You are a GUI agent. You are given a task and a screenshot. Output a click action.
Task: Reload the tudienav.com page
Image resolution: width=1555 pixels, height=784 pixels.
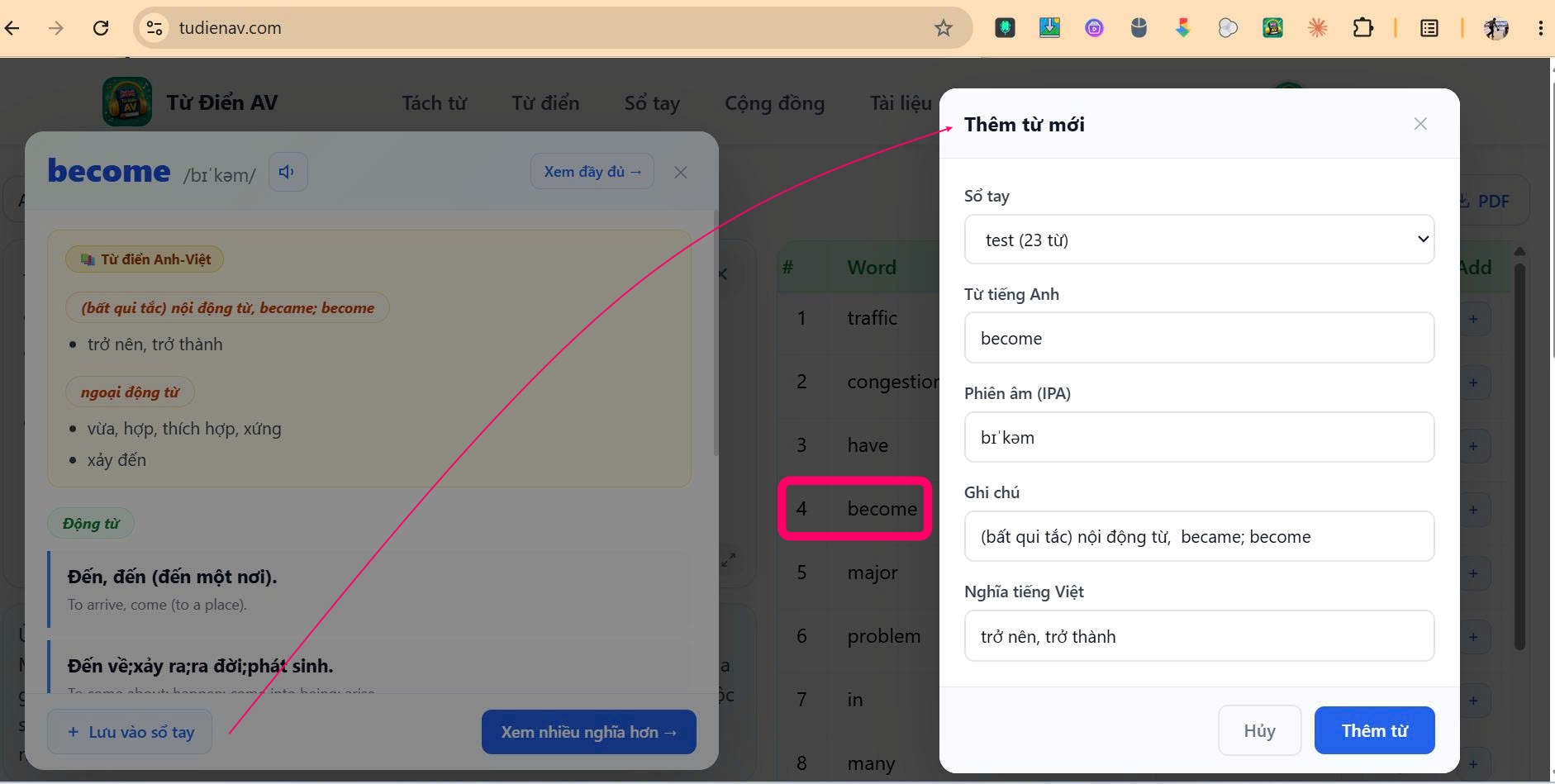pyautogui.click(x=101, y=28)
